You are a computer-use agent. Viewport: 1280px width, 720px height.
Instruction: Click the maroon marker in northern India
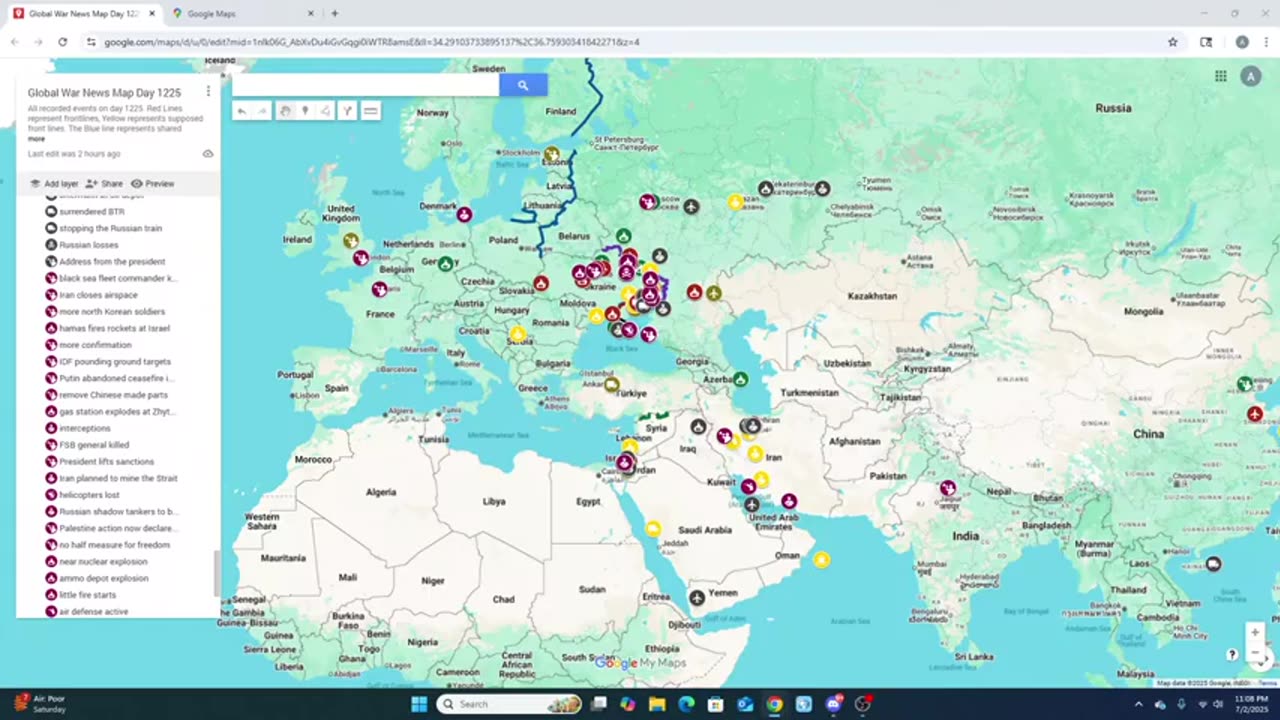pyautogui.click(x=947, y=488)
